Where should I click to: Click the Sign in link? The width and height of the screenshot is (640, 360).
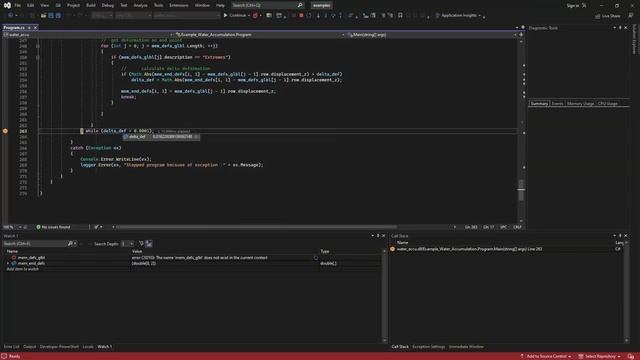click(573, 5)
